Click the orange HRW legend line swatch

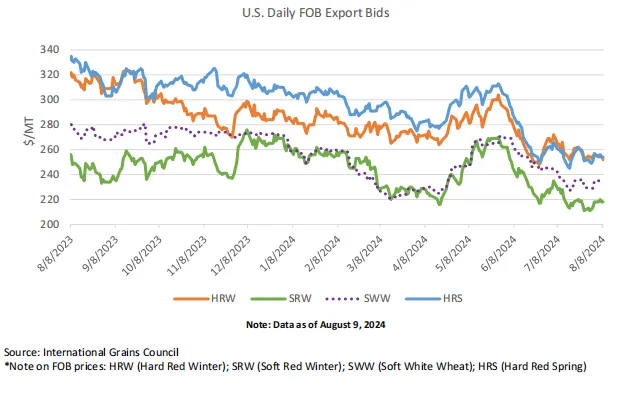191,299
